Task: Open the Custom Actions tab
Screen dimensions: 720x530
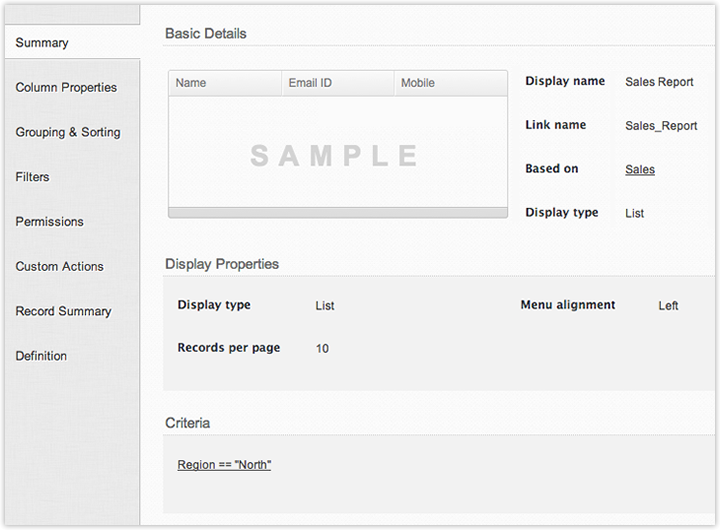Action: click(x=59, y=267)
